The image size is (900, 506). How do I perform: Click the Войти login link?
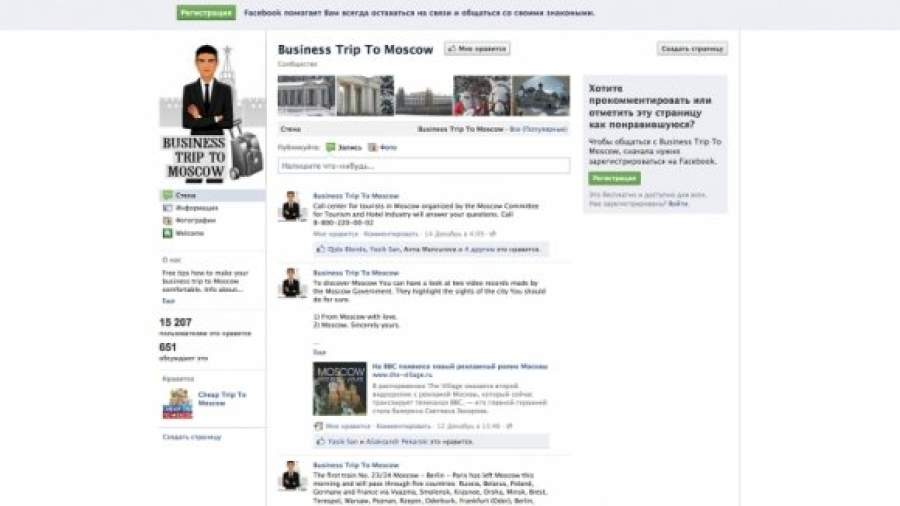[678, 204]
